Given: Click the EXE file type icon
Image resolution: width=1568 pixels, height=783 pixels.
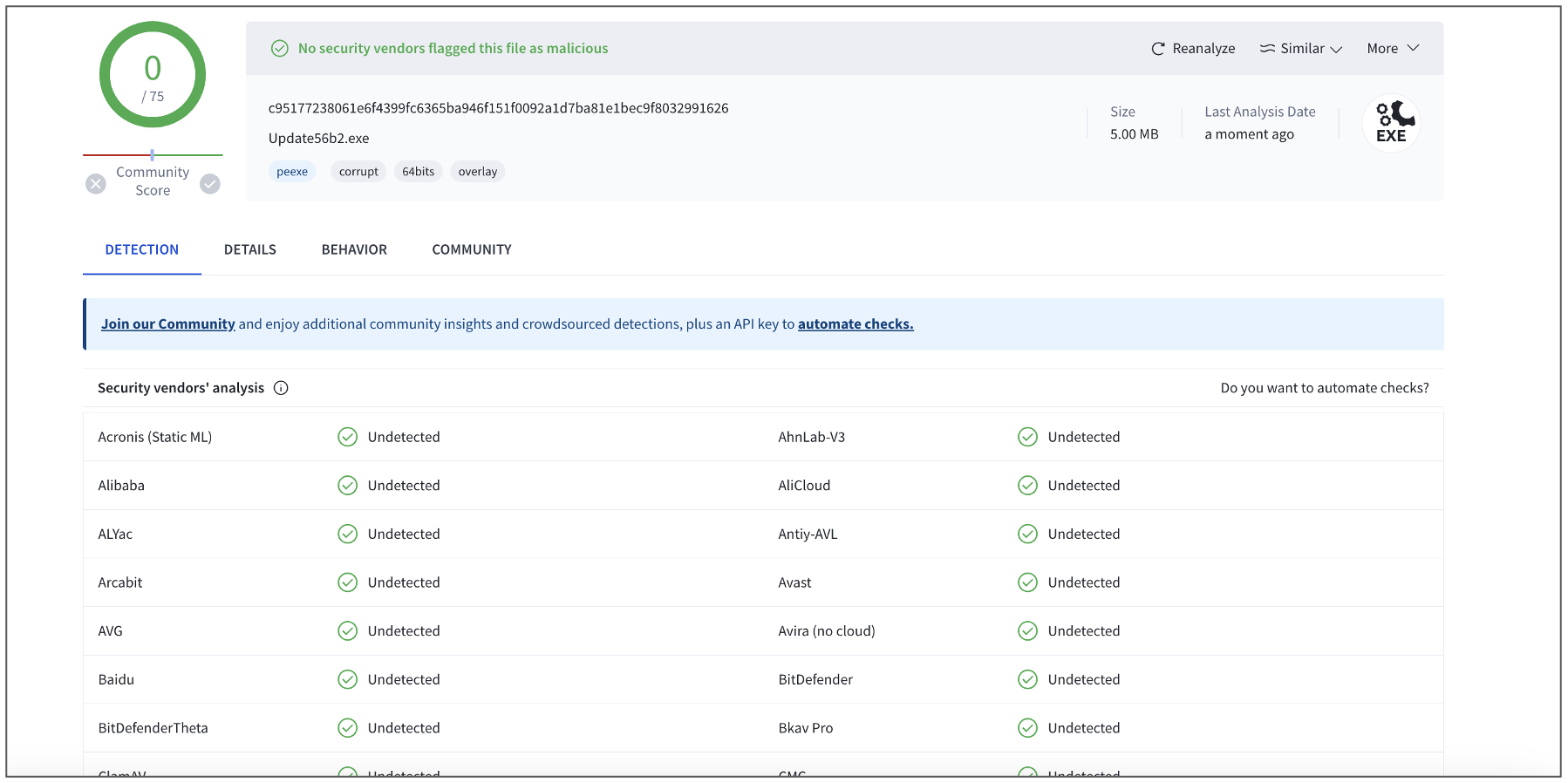Looking at the screenshot, I should 1391,123.
